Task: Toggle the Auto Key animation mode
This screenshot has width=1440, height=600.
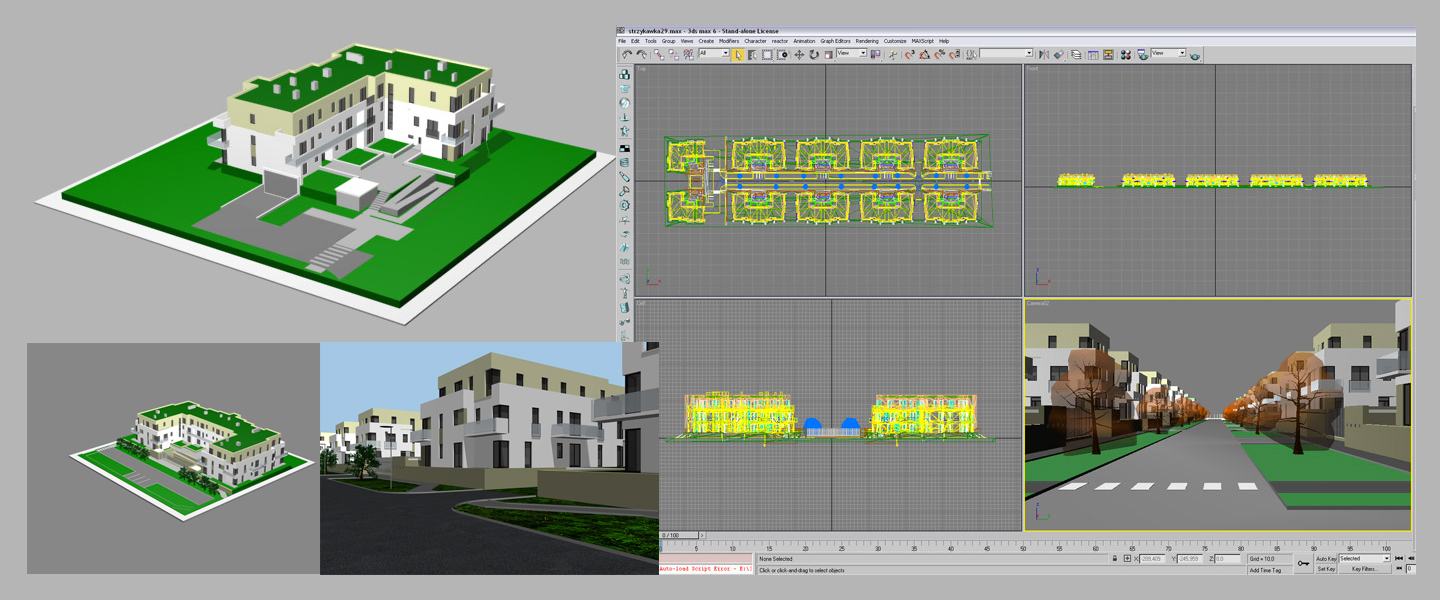Action: click(x=1326, y=558)
